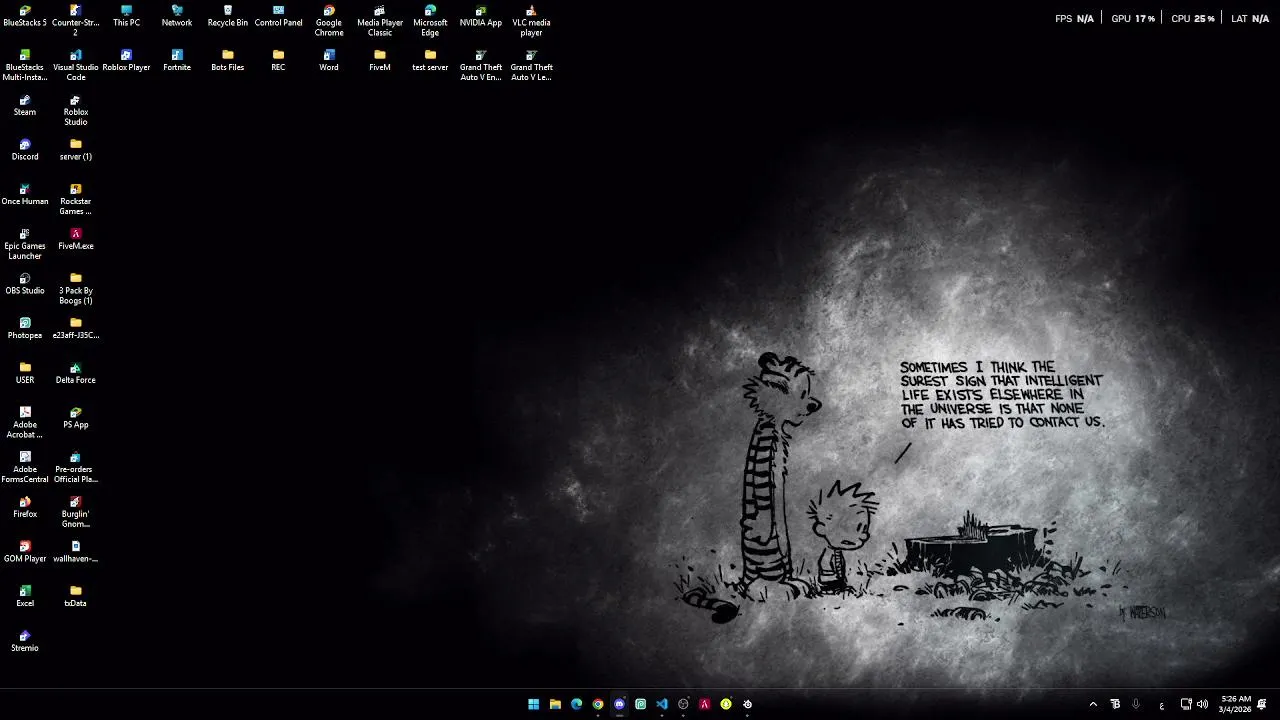1280x720 pixels.
Task: Open the notification center icon
Action: 1263,704
